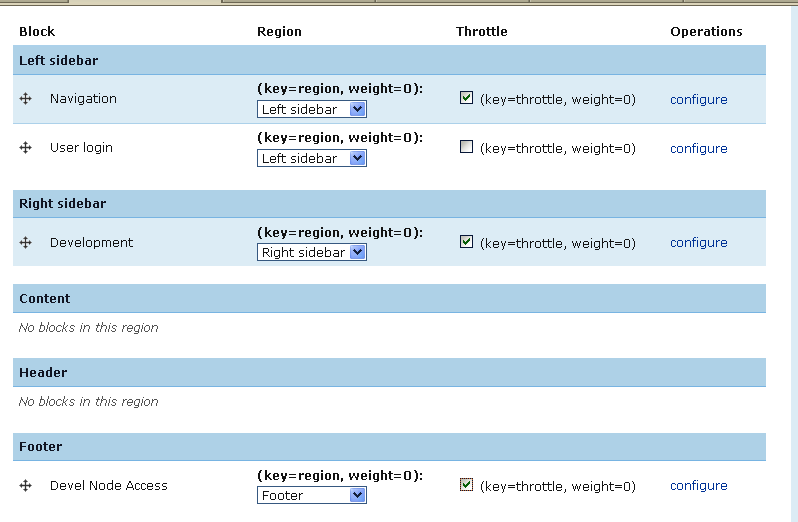Open Footer region dropdown for Devel Node Access
Viewport: 798px width, 522px height.
click(311, 496)
